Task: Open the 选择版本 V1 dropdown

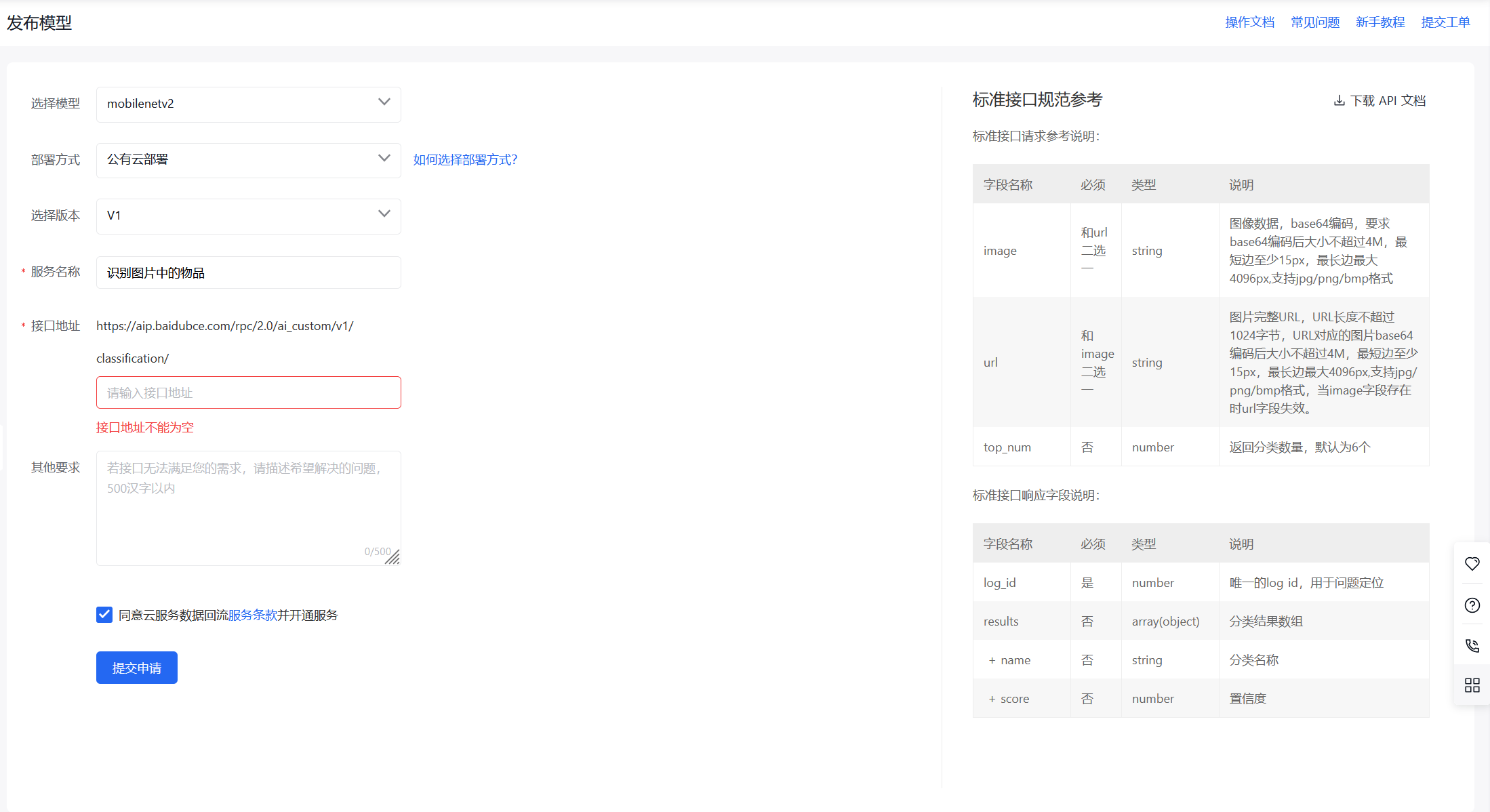Action: [248, 216]
